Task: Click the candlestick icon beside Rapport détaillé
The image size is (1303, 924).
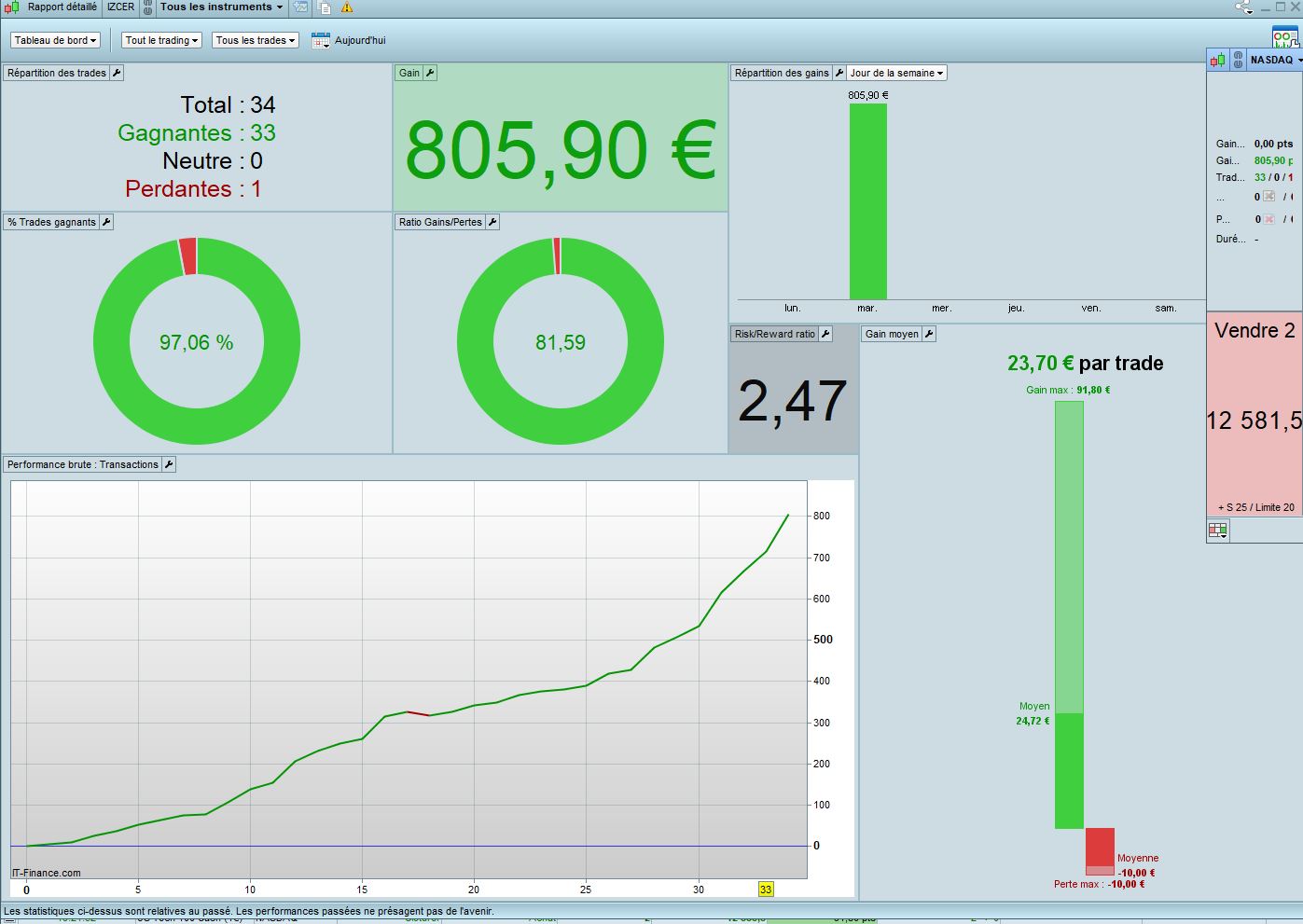Action: click(x=13, y=7)
